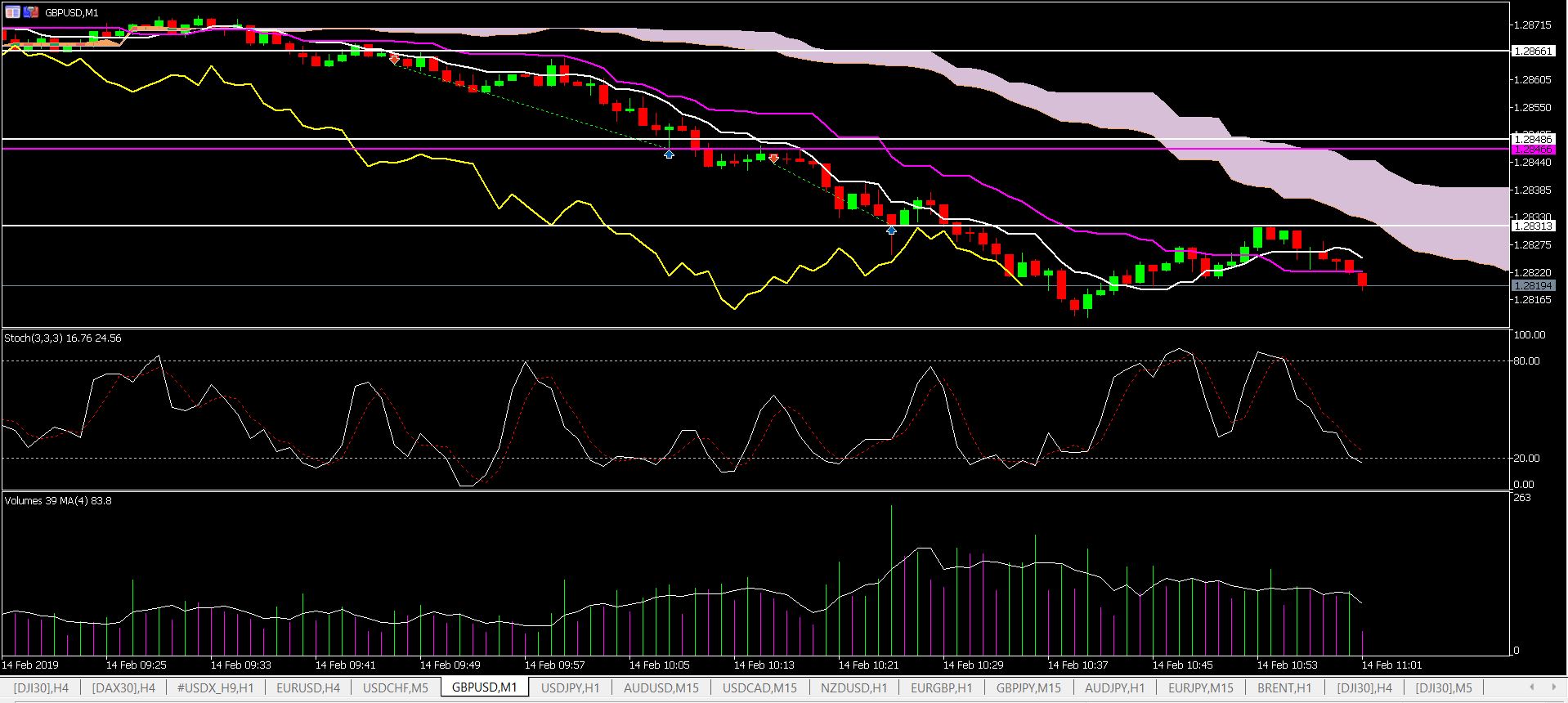Show the NZDUSD,H1 chart tab
1568x703 pixels.
[853, 687]
